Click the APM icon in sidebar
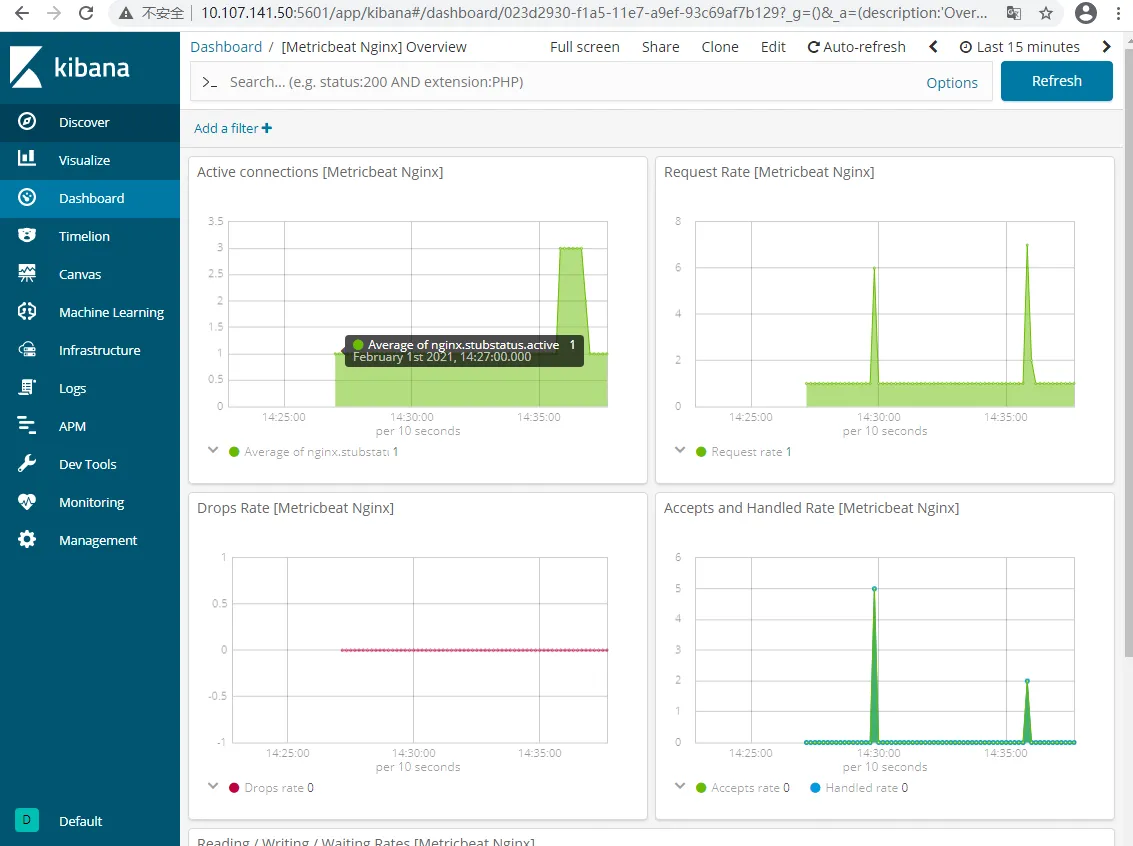This screenshot has height=846, width=1133. (x=27, y=426)
